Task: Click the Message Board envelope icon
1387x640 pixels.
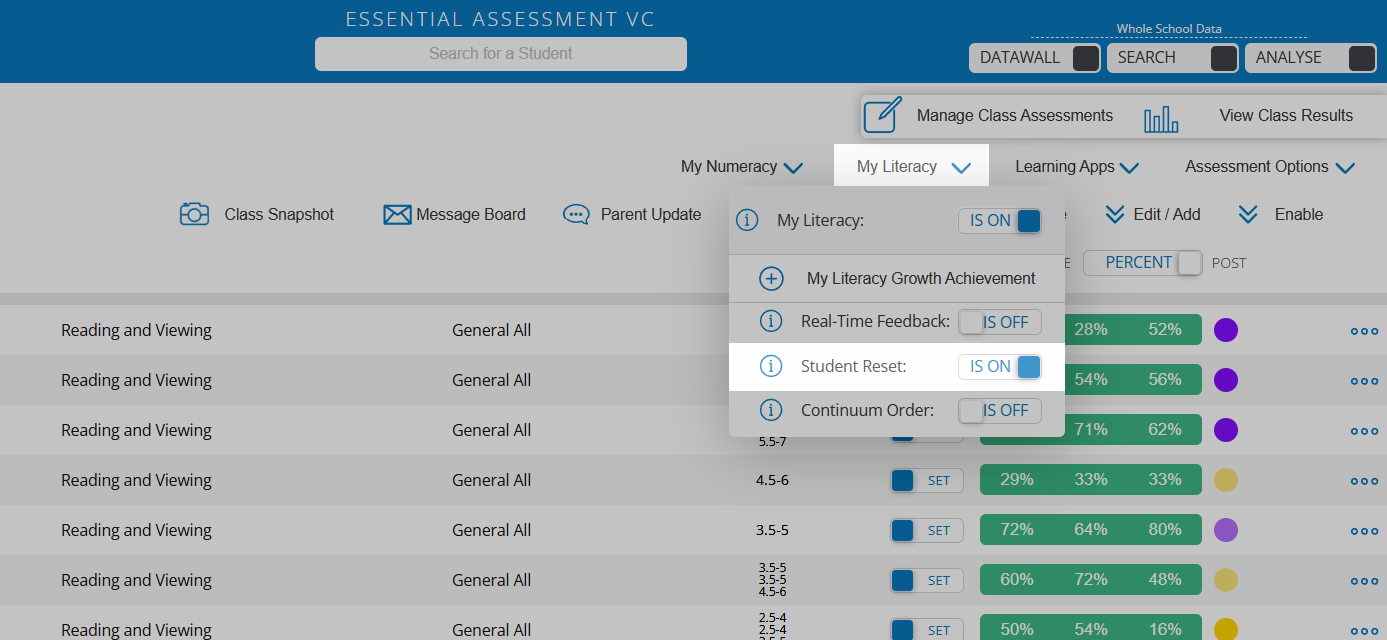Action: pos(397,214)
